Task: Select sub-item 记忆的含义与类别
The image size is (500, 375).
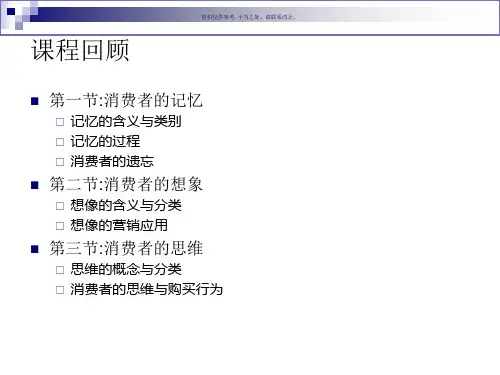Action: [126, 121]
